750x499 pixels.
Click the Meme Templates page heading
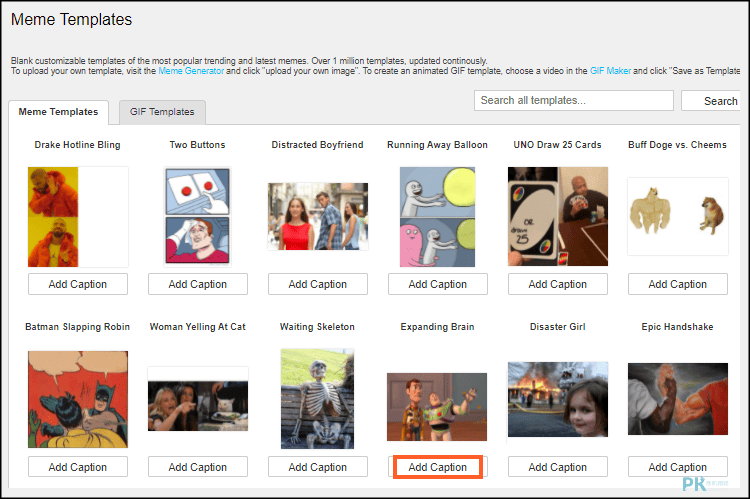click(x=71, y=20)
